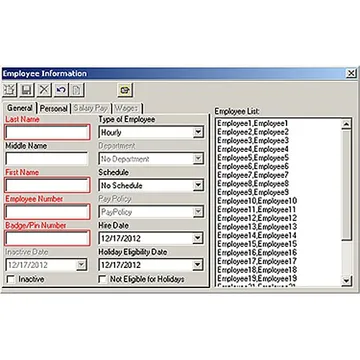Select Employee5,Employee5 in Employee List

point(253,158)
